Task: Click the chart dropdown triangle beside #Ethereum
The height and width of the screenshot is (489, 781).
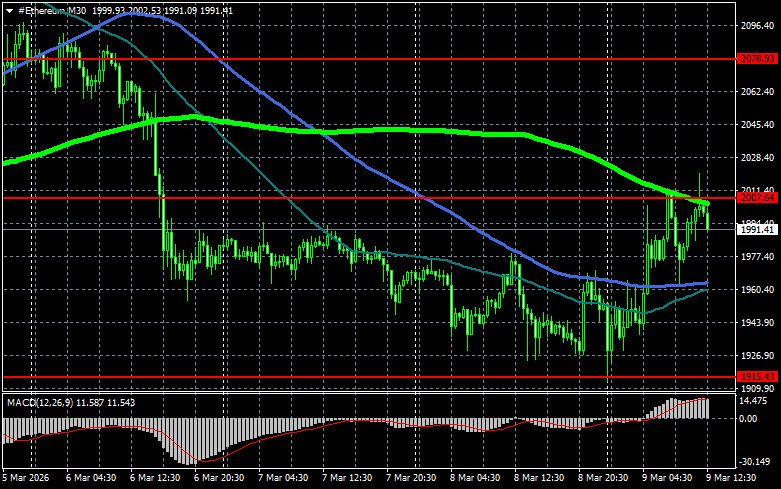Action: pos(9,11)
